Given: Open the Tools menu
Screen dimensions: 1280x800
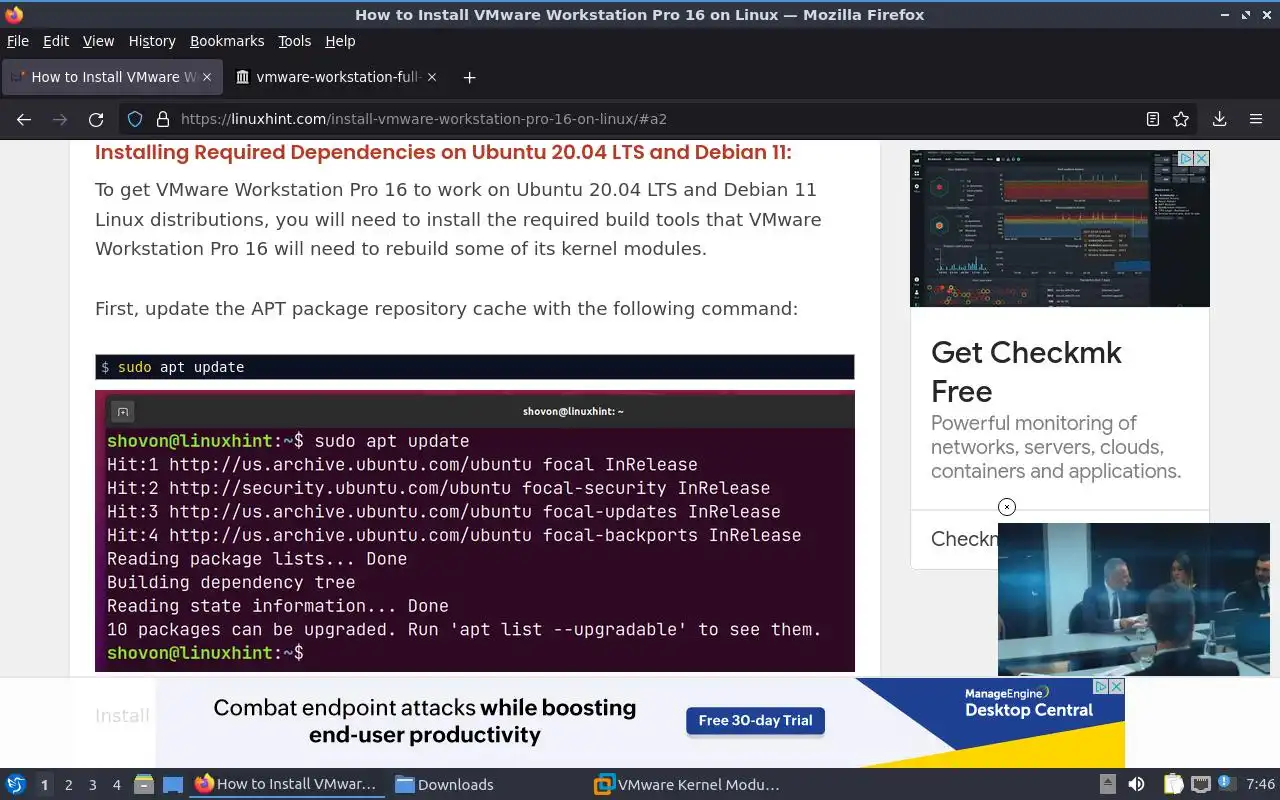Looking at the screenshot, I should [x=295, y=41].
